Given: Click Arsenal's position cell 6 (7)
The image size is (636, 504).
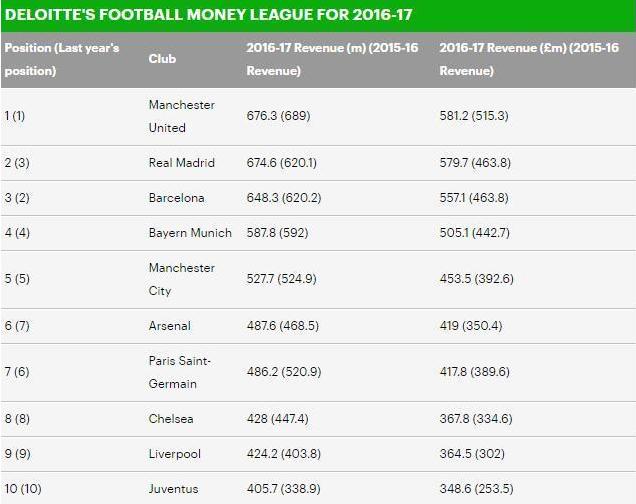Looking at the screenshot, I should [17, 325].
